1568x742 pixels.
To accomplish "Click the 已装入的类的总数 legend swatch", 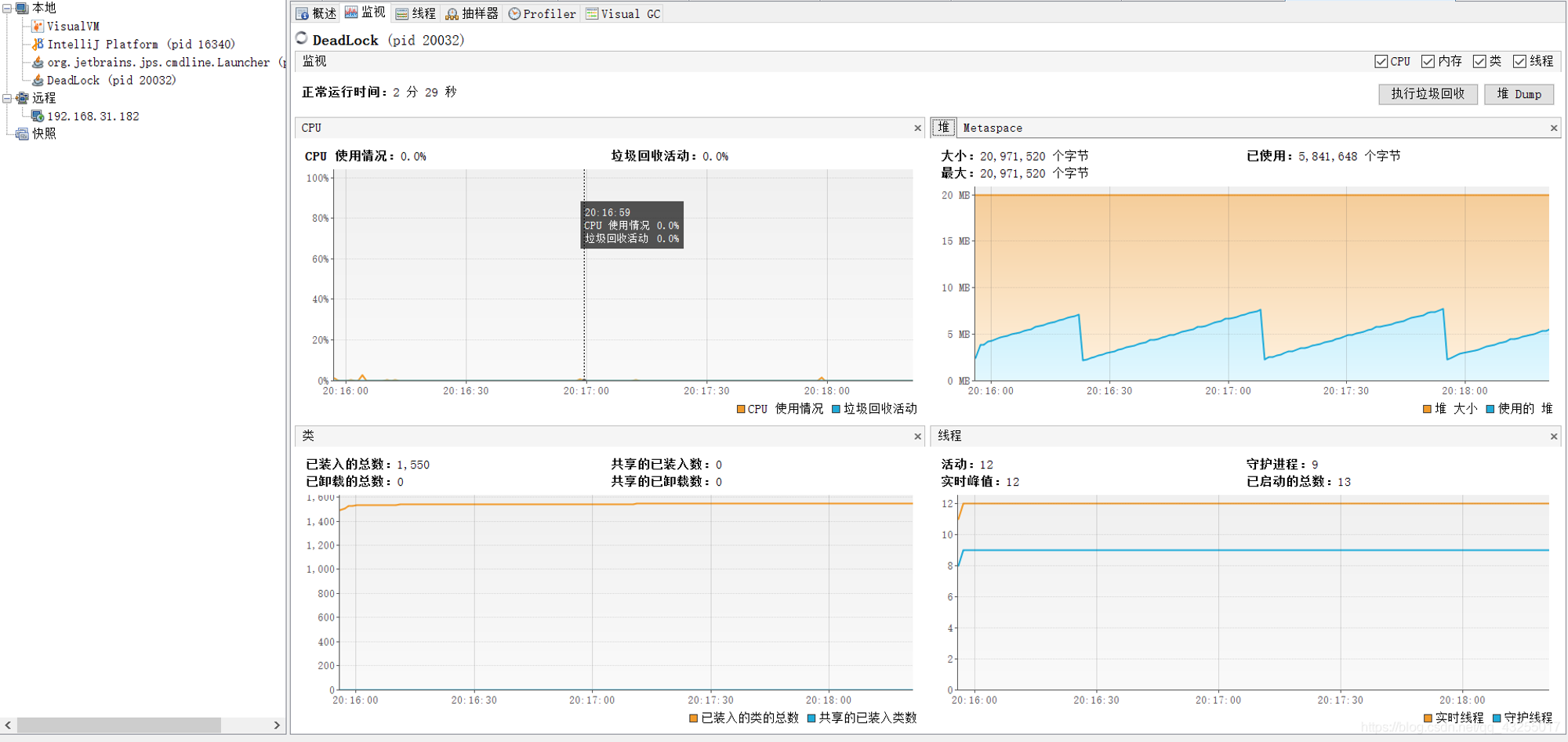I will point(693,718).
